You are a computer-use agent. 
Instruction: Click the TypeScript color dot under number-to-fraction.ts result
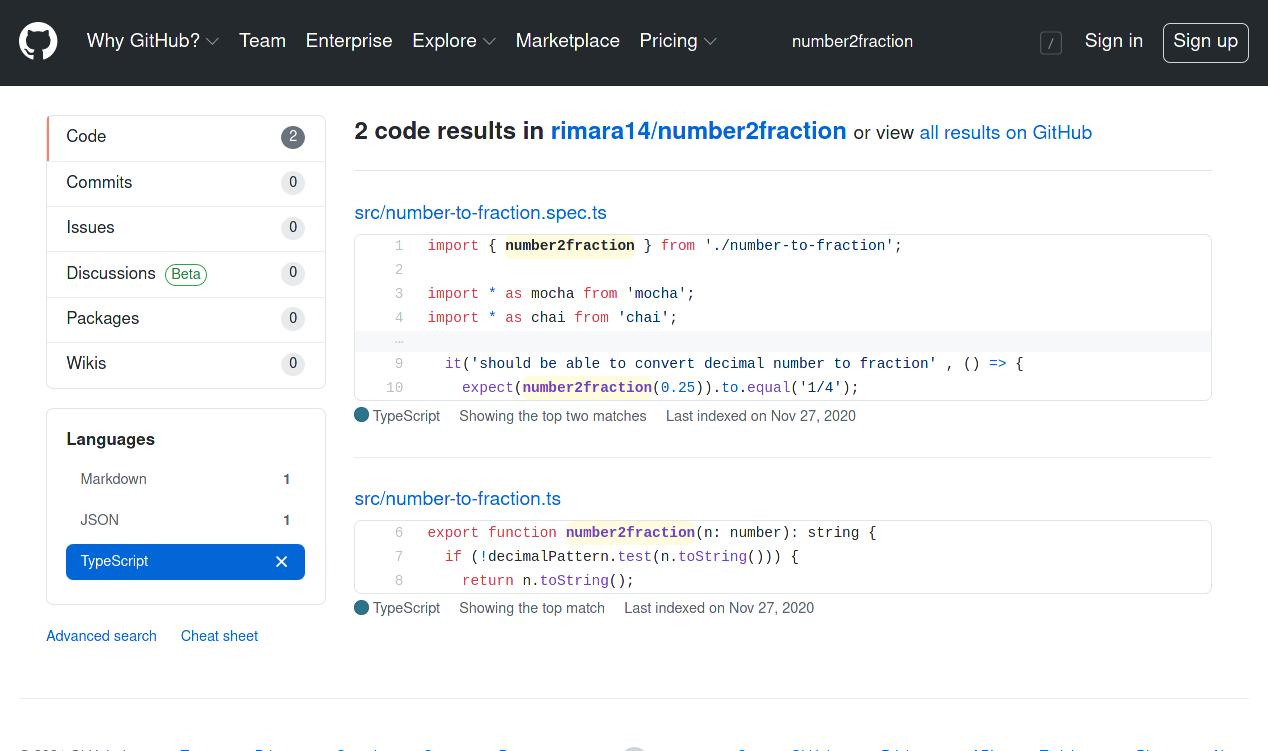[x=362, y=607]
